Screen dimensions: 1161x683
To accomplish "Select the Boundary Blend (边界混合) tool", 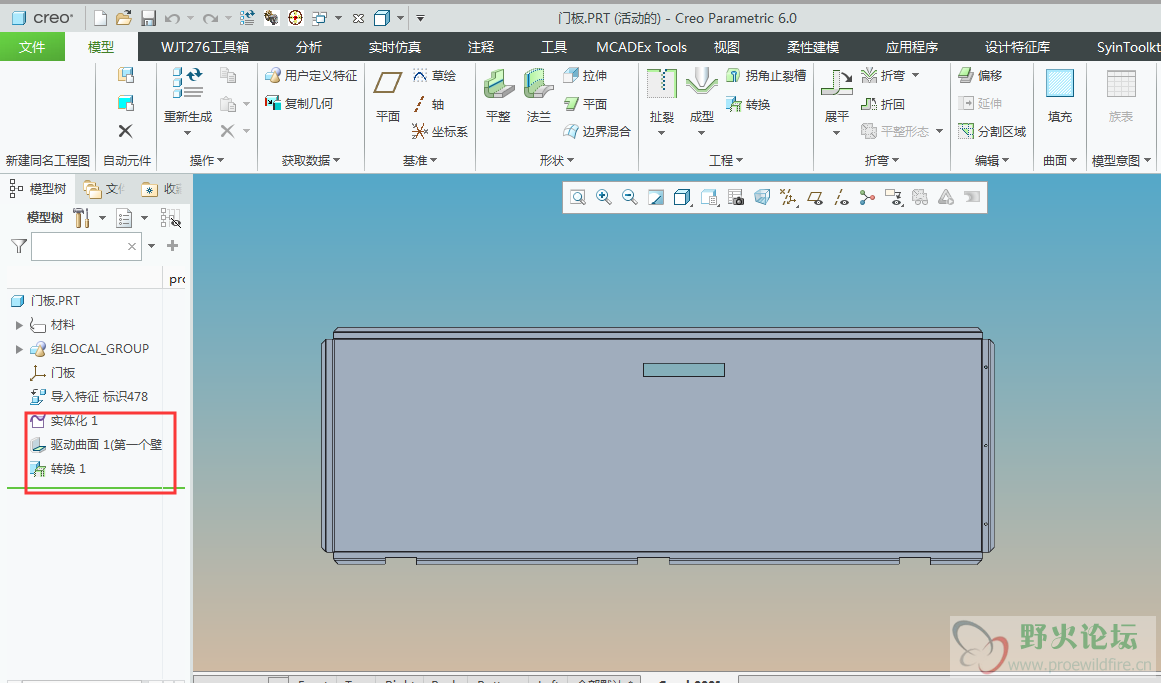I will 597,131.
